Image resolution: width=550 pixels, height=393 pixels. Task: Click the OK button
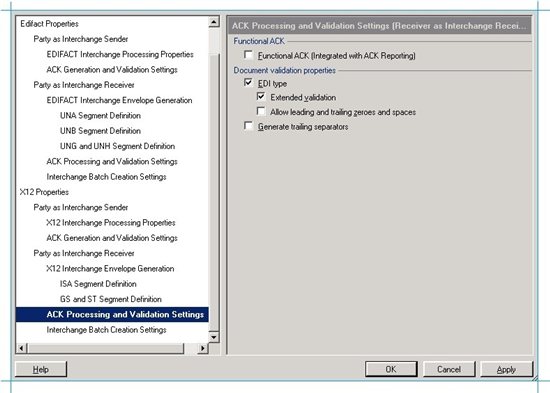pos(391,369)
